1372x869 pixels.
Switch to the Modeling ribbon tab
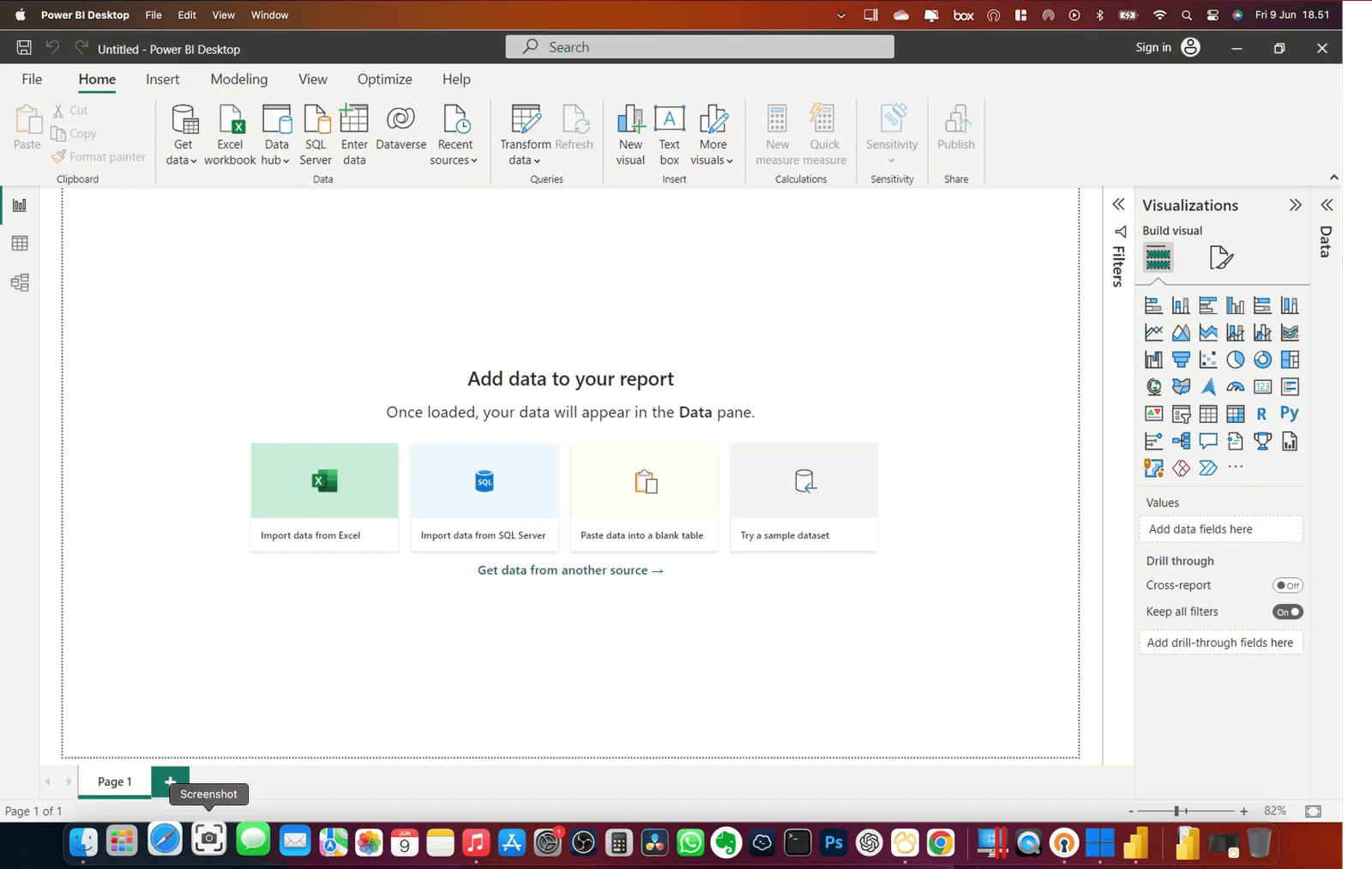pyautogui.click(x=238, y=79)
